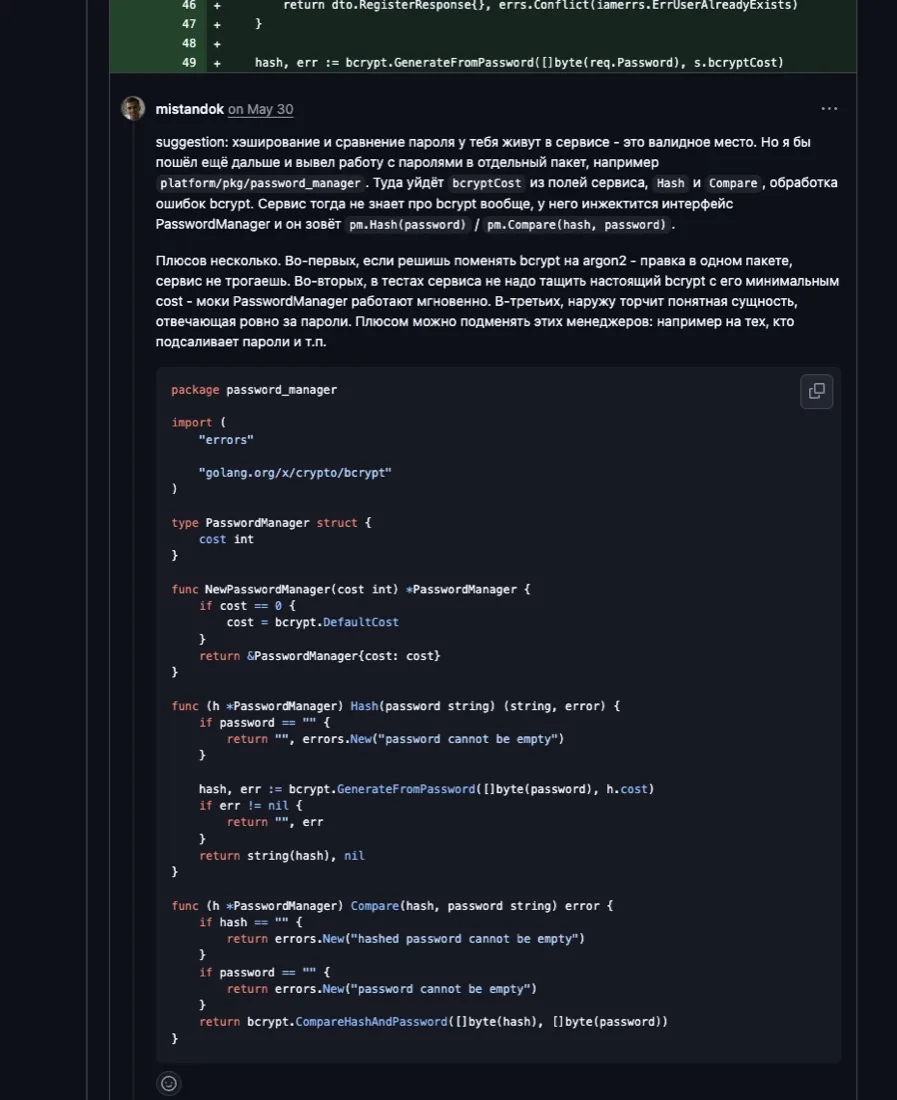Open the 'on May 30' comment permalink
Image resolution: width=897 pixels, height=1100 pixels.
[261, 109]
